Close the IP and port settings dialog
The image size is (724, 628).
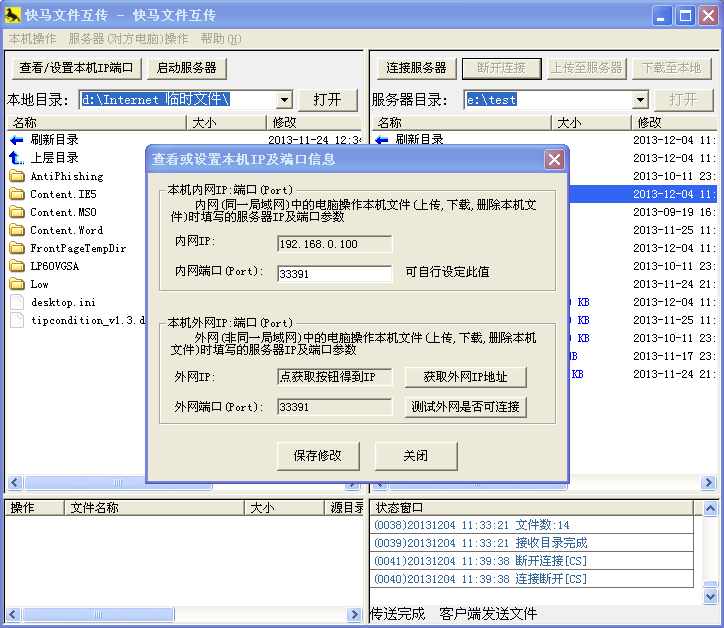pos(554,160)
